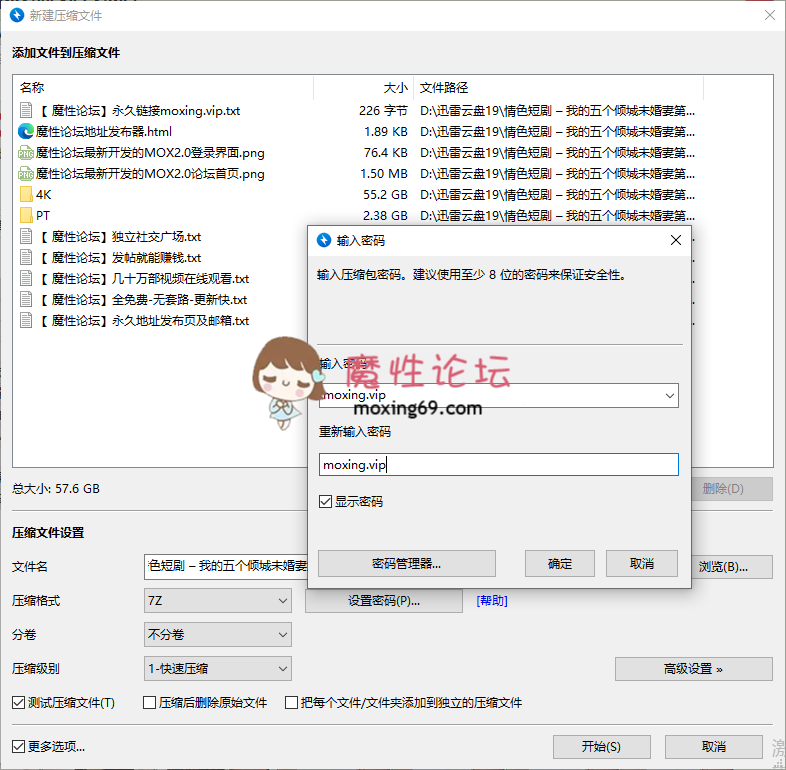Click the PNG icon of MOX2.0论坛首页.png
The image size is (786, 770).
pyautogui.click(x=26, y=173)
